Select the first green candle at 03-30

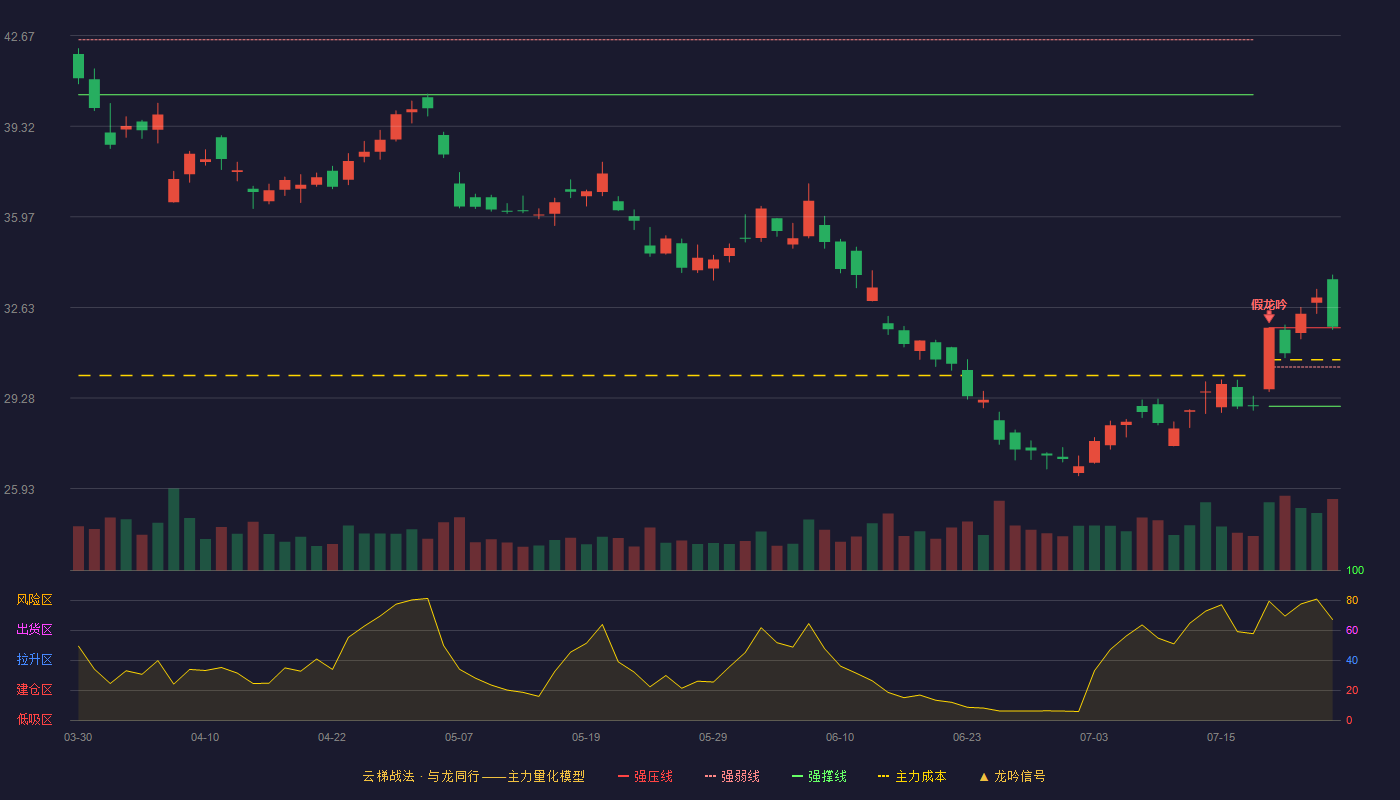78,66
